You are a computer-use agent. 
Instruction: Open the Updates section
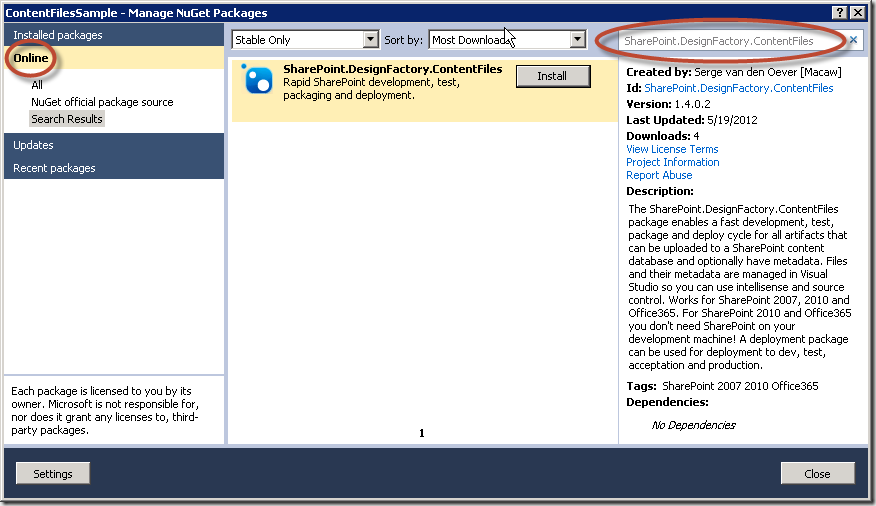pos(114,145)
